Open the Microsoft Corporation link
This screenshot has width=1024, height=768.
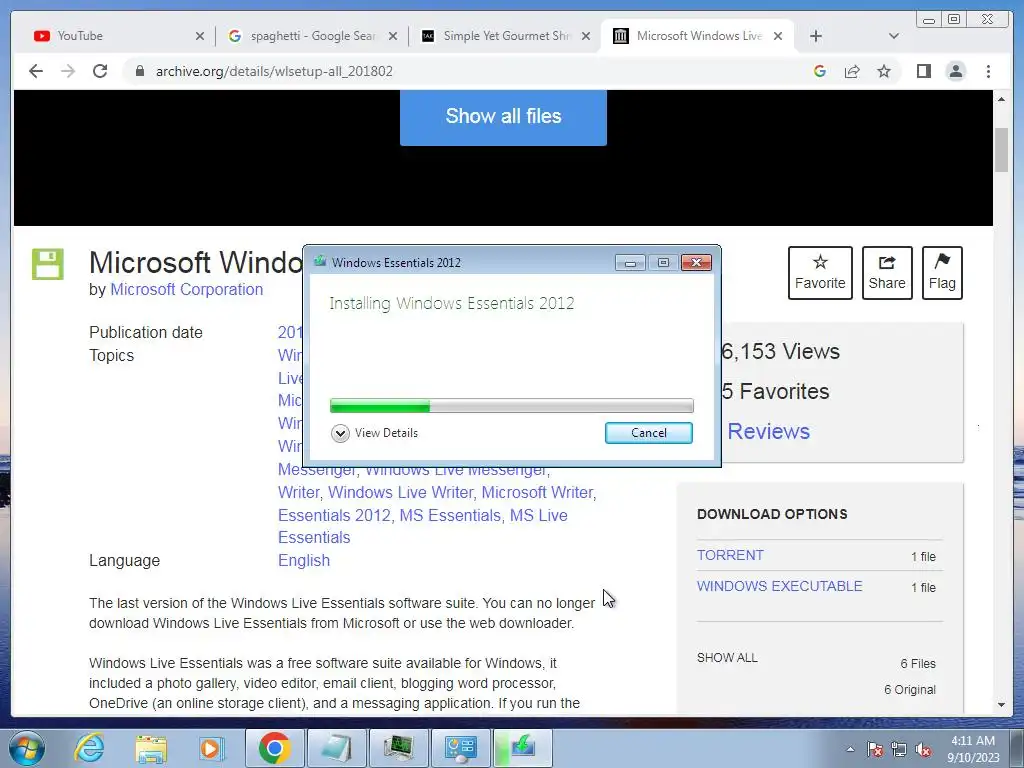coord(187,289)
